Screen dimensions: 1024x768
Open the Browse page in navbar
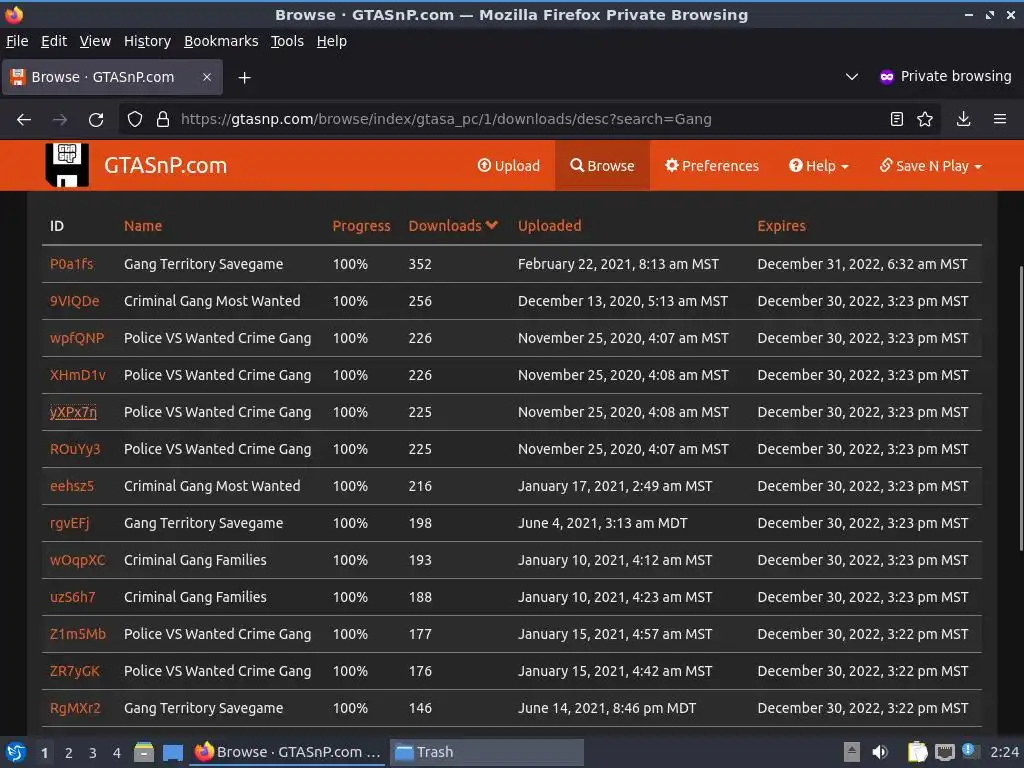(602, 166)
